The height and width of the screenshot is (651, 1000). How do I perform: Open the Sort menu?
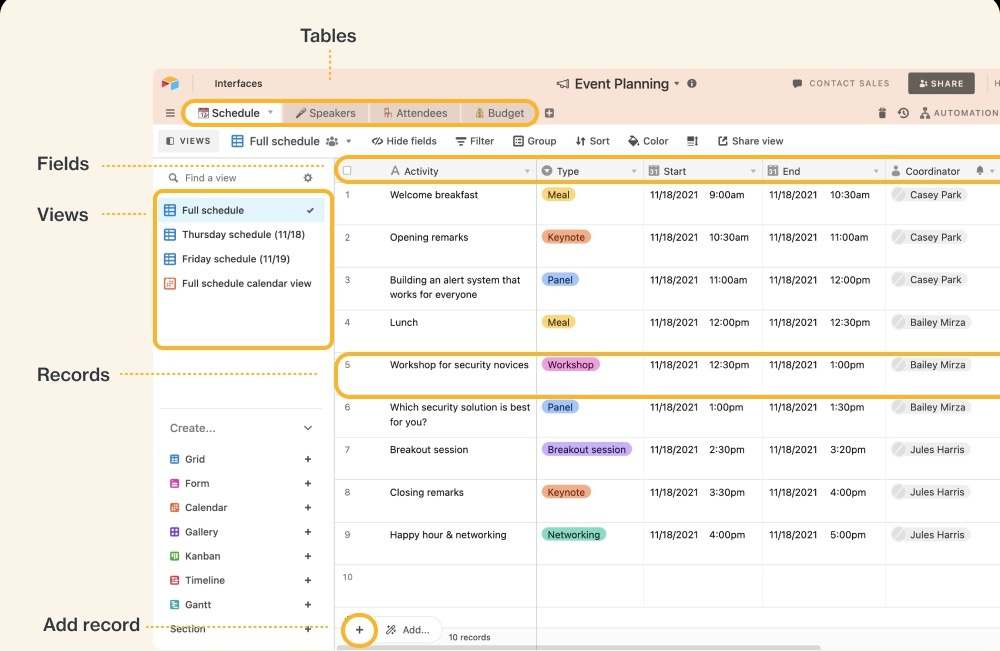tap(592, 141)
